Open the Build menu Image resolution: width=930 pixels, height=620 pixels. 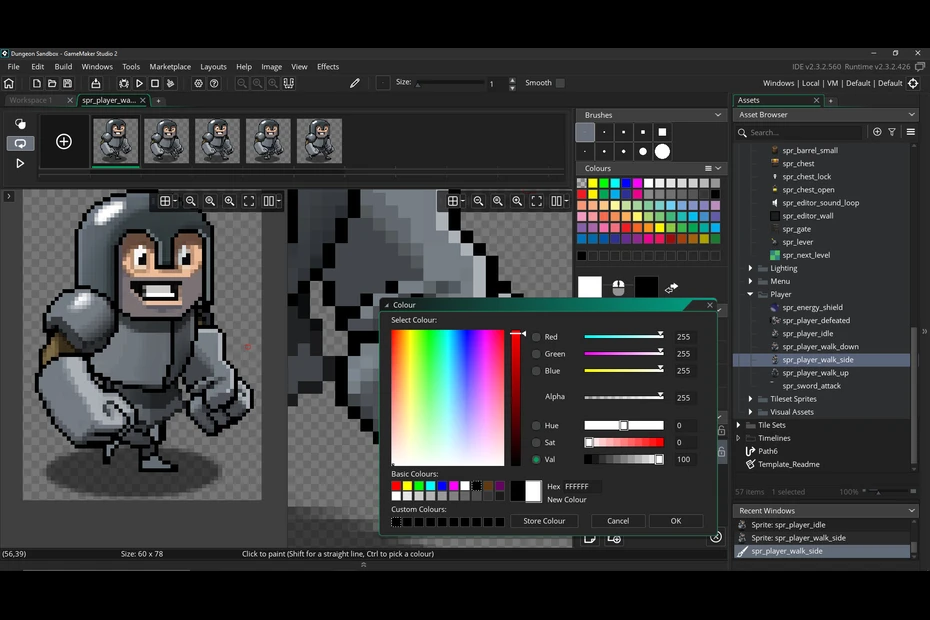coord(63,67)
